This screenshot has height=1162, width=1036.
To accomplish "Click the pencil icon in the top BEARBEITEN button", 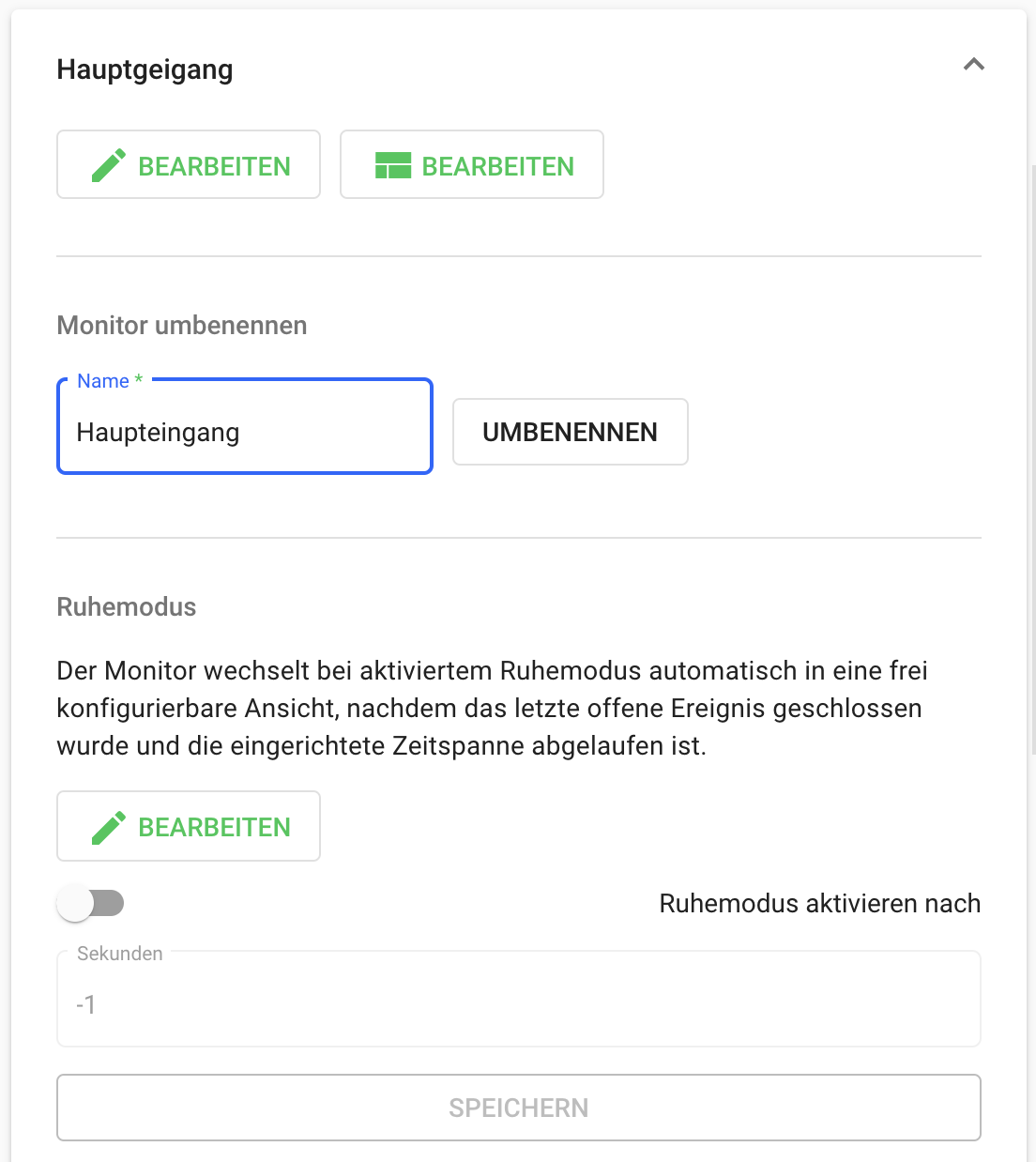I will pos(109,165).
